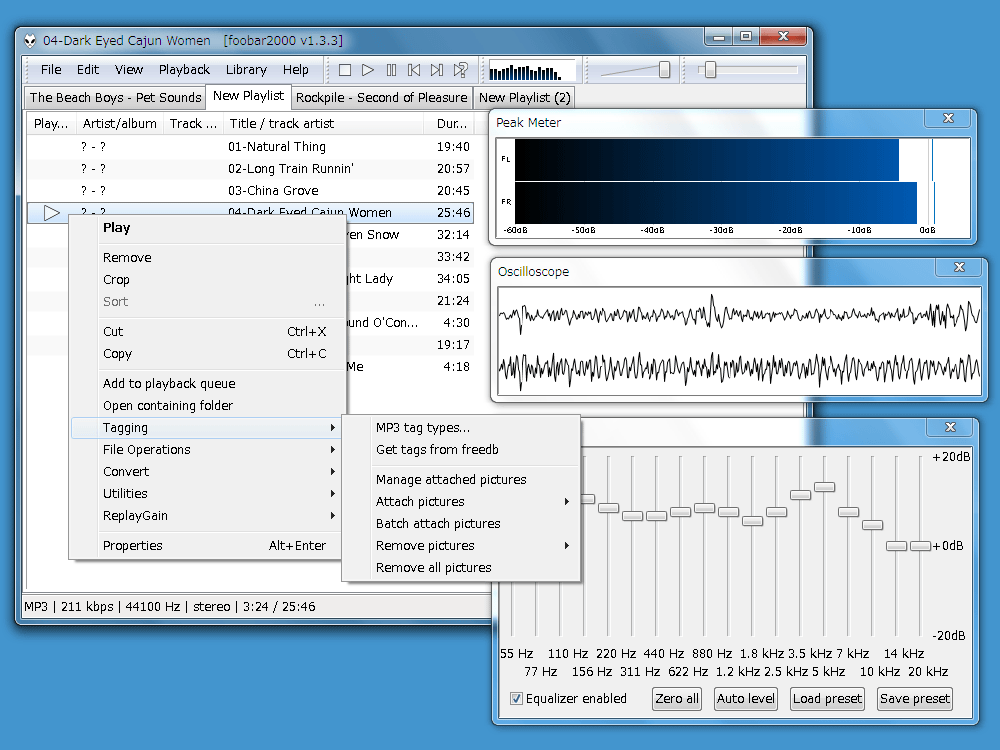Click the Auto level button
Image resolution: width=1000 pixels, height=750 pixels.
click(x=746, y=698)
